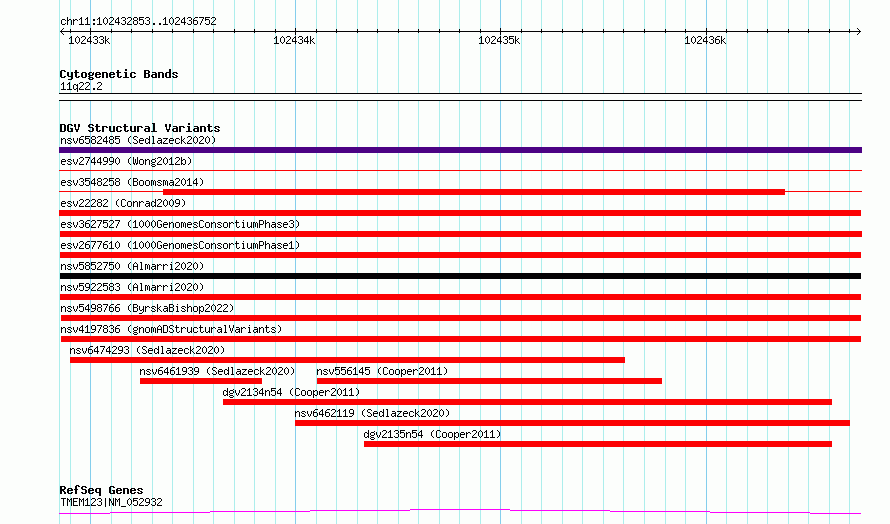
Task: Select the purple nsv6582485 variant bar
Action: pyautogui.click(x=460, y=150)
